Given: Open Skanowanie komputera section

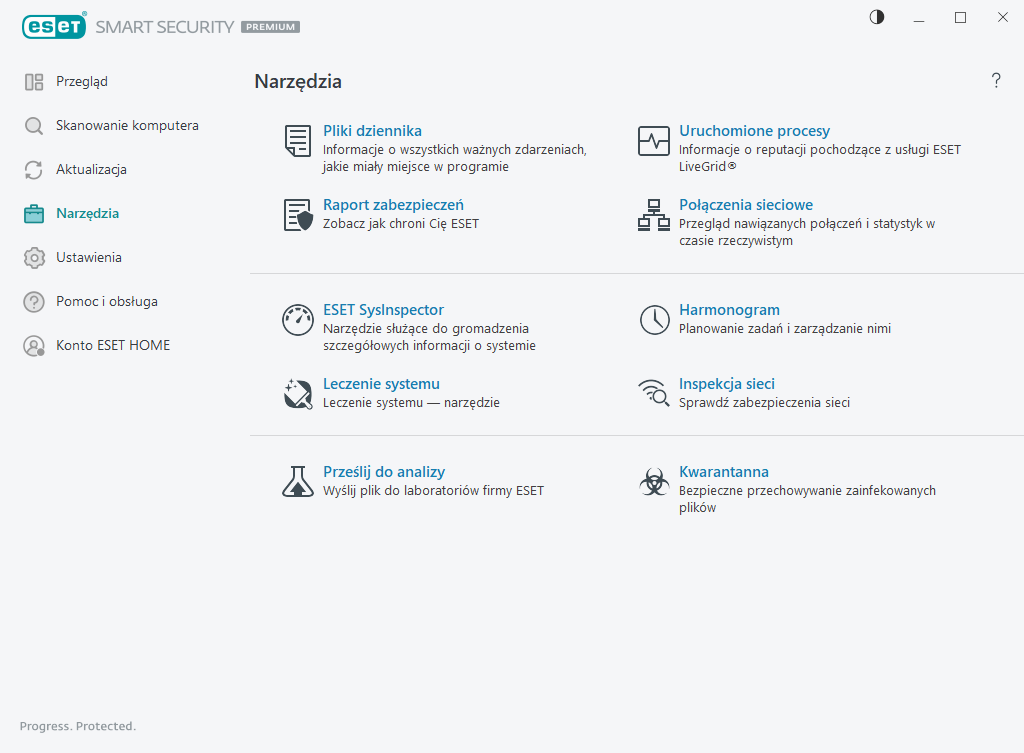Looking at the screenshot, I should (x=127, y=126).
